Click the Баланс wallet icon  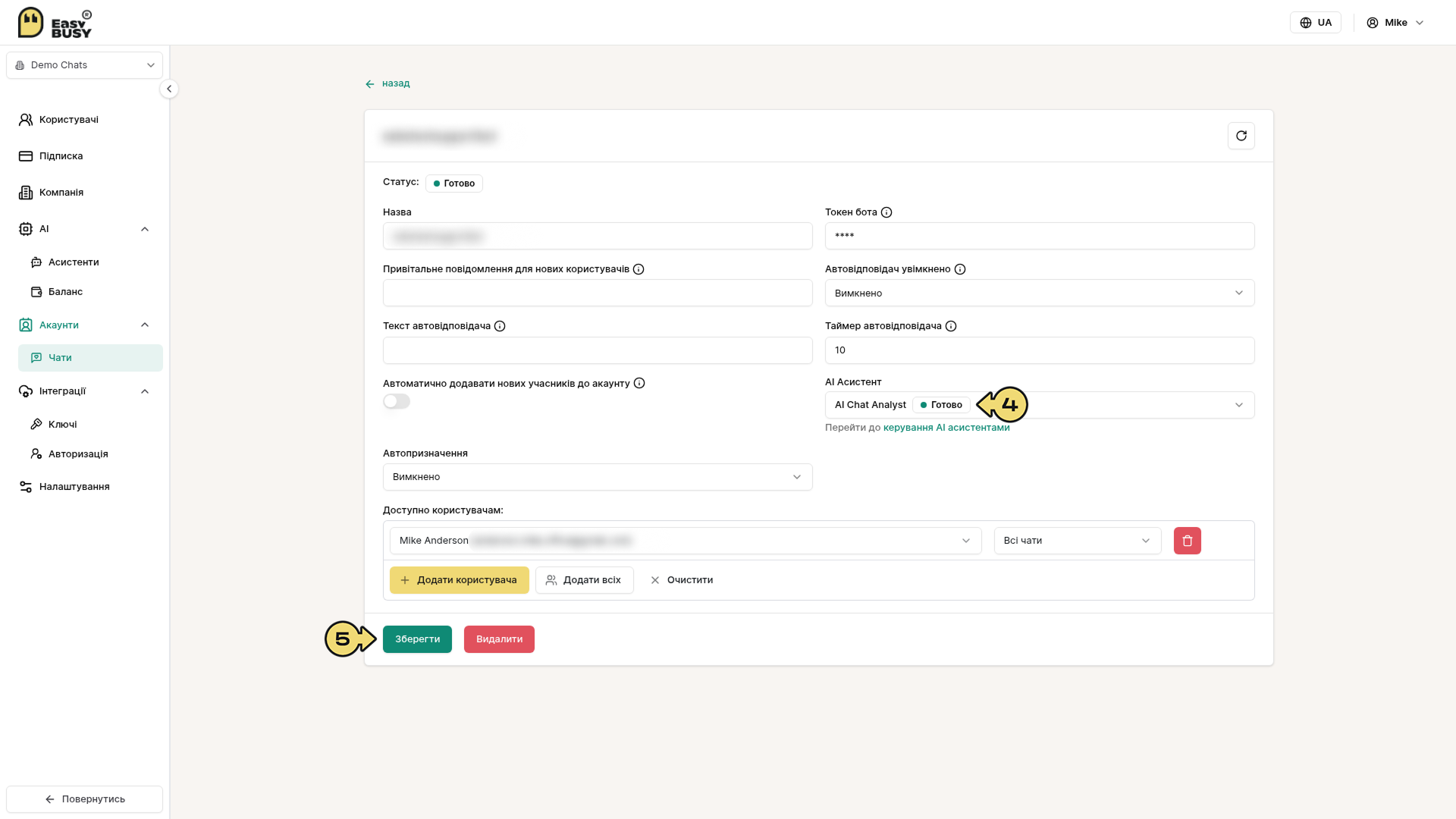pos(36,292)
